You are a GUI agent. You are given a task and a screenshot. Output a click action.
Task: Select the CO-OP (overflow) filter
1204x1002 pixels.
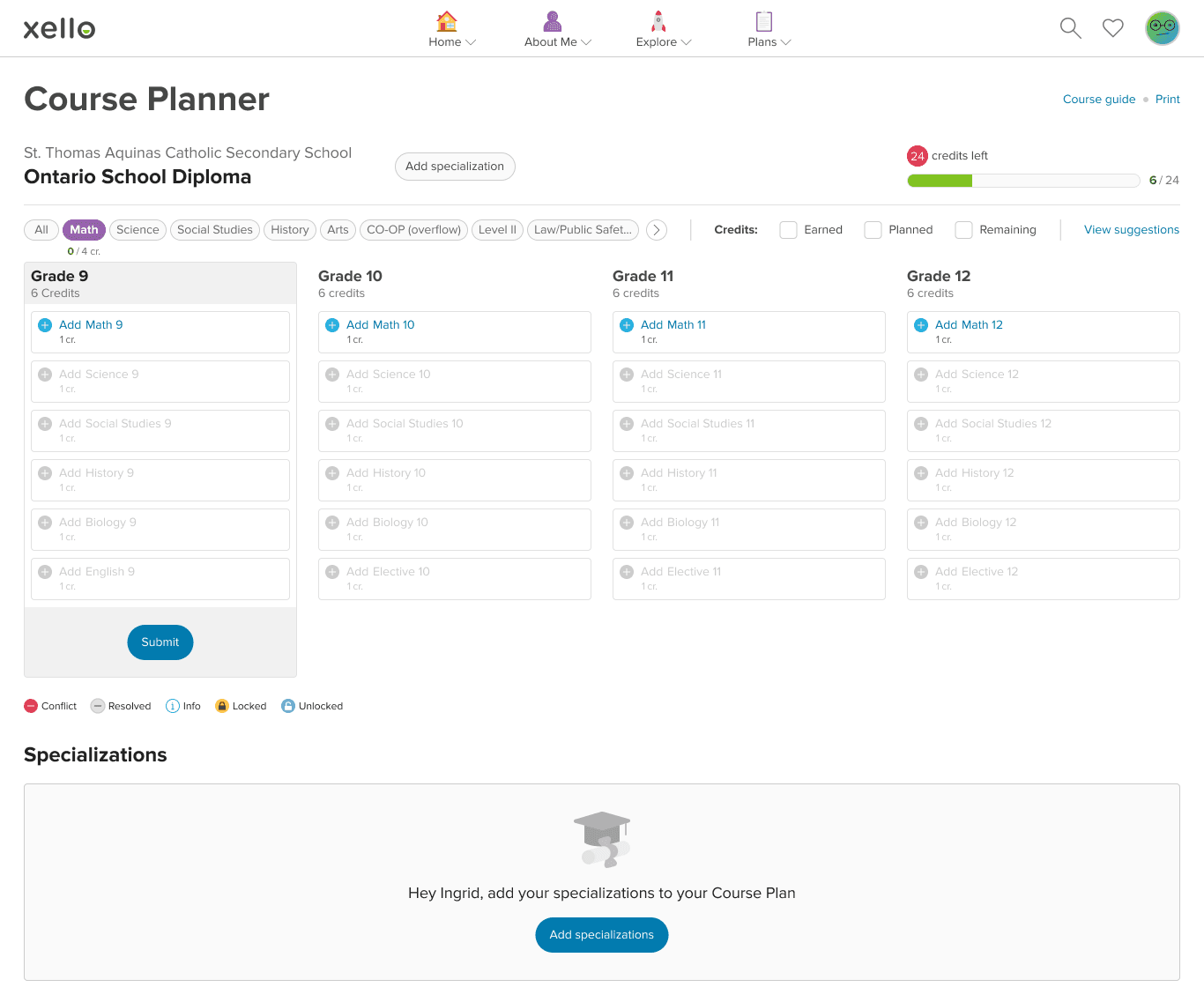[413, 230]
